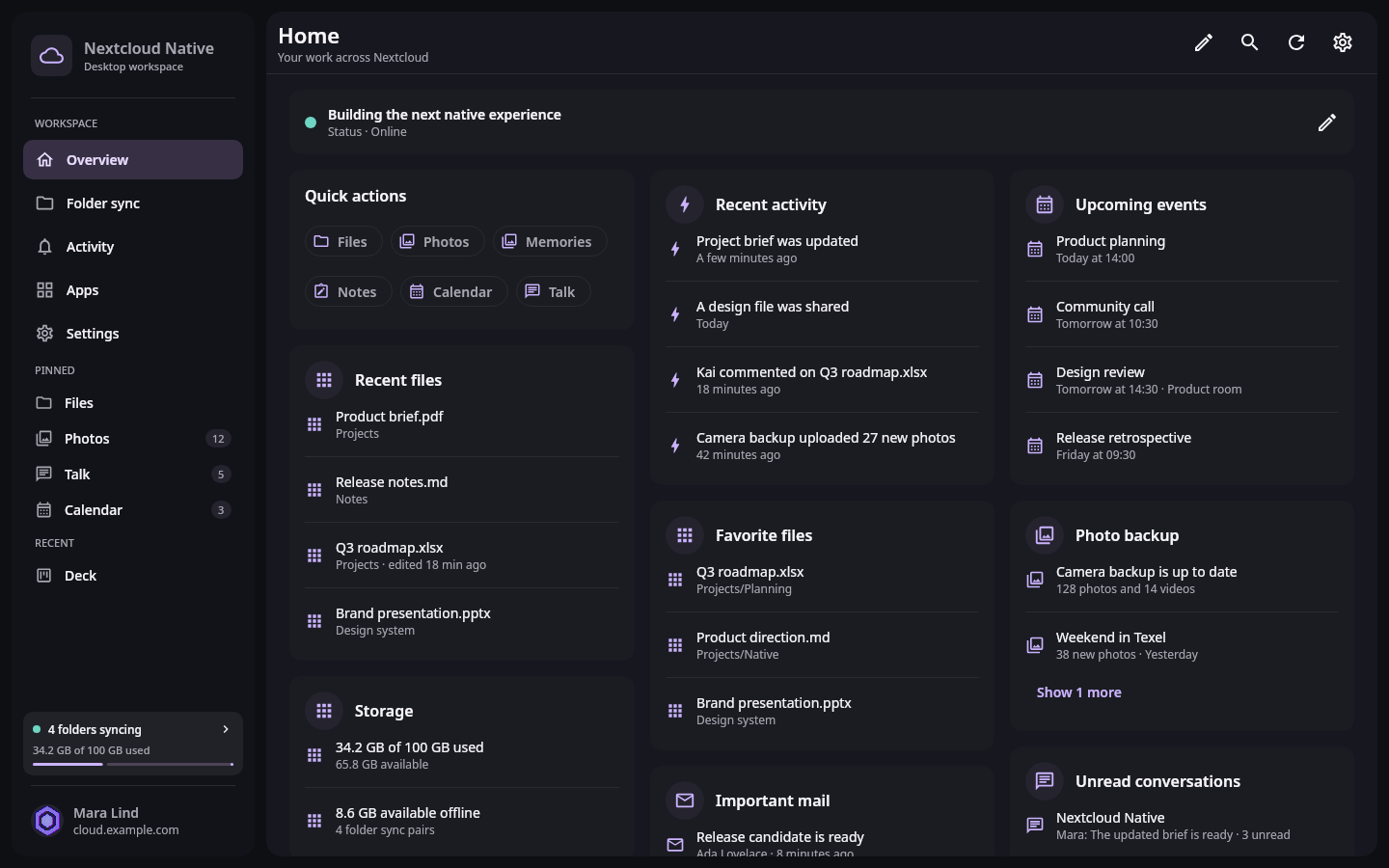Image resolution: width=1389 pixels, height=868 pixels.
Task: Open pinned Files in the sidebar
Action: (133, 403)
